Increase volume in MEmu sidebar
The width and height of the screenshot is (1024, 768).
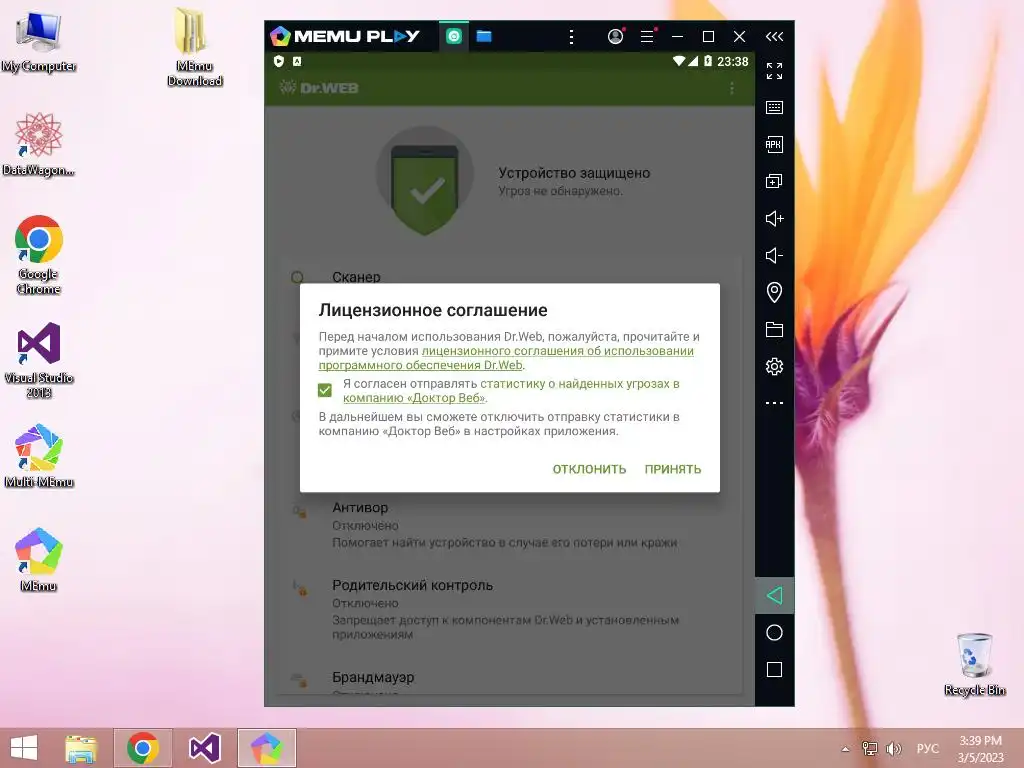click(775, 218)
